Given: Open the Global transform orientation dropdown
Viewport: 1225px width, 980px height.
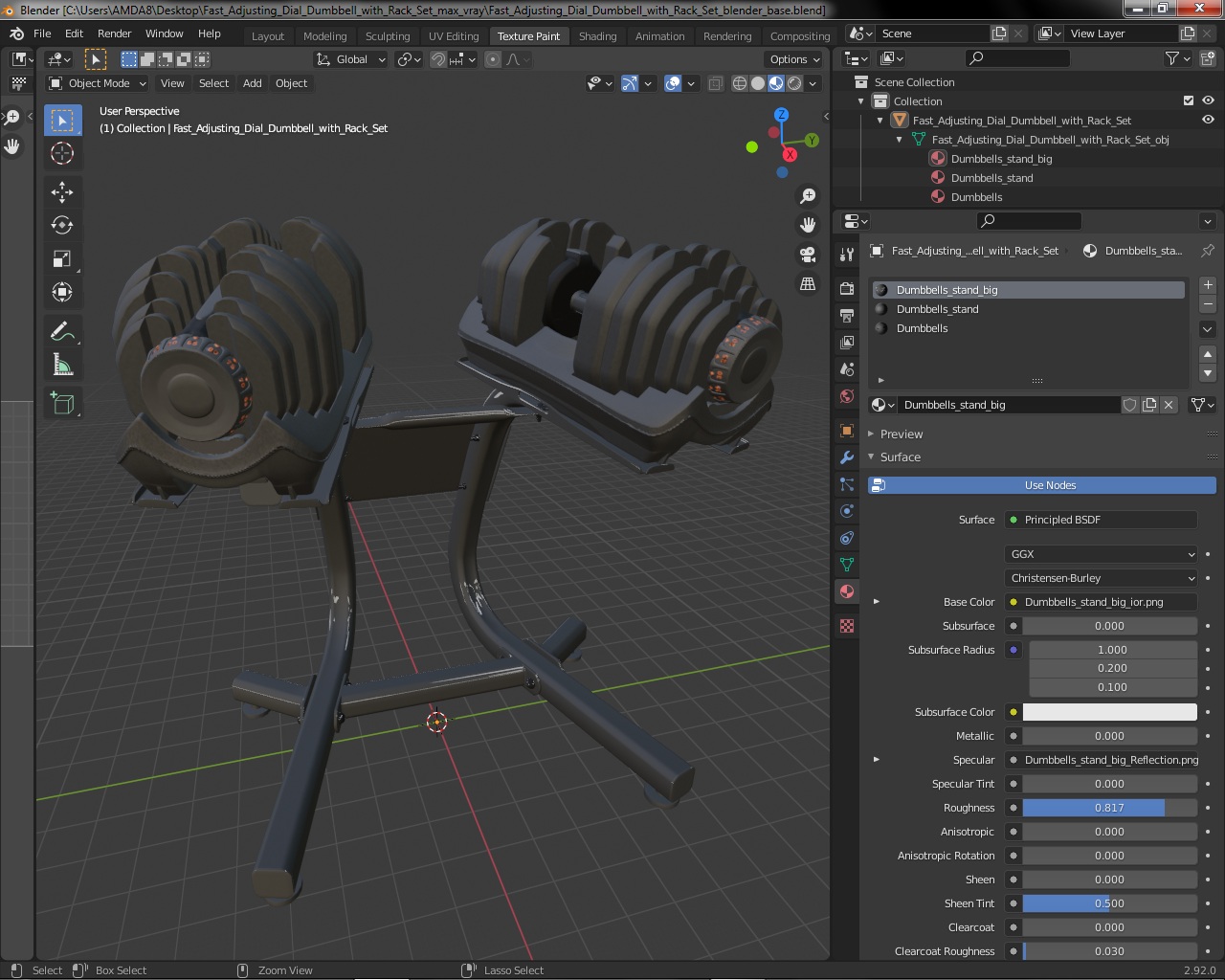Looking at the screenshot, I should click(351, 59).
